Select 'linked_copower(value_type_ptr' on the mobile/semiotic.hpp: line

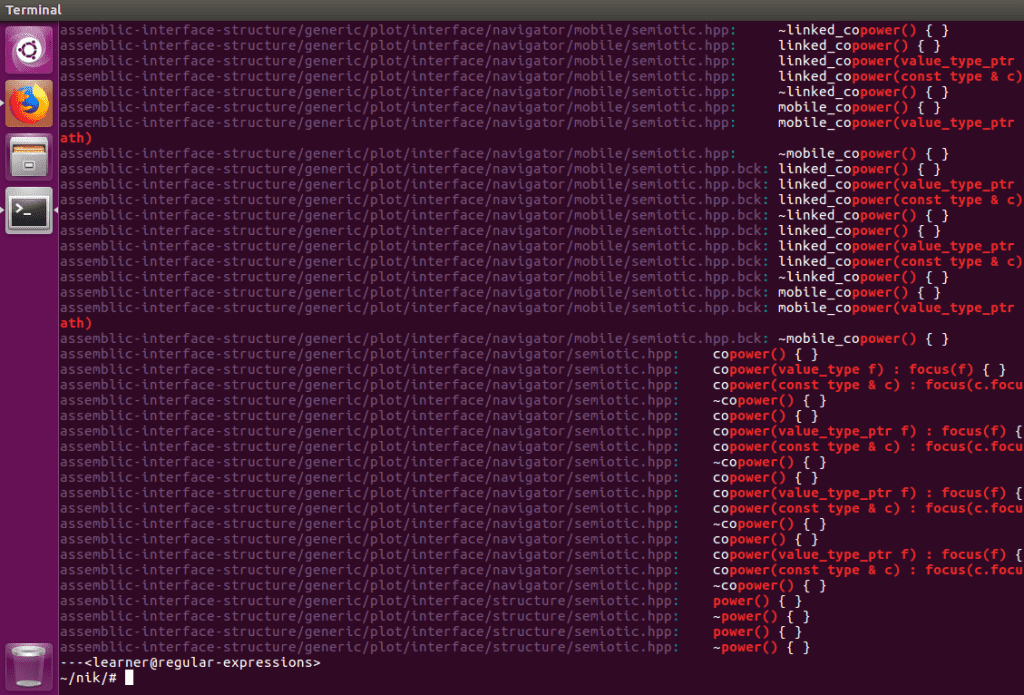pyautogui.click(x=896, y=61)
